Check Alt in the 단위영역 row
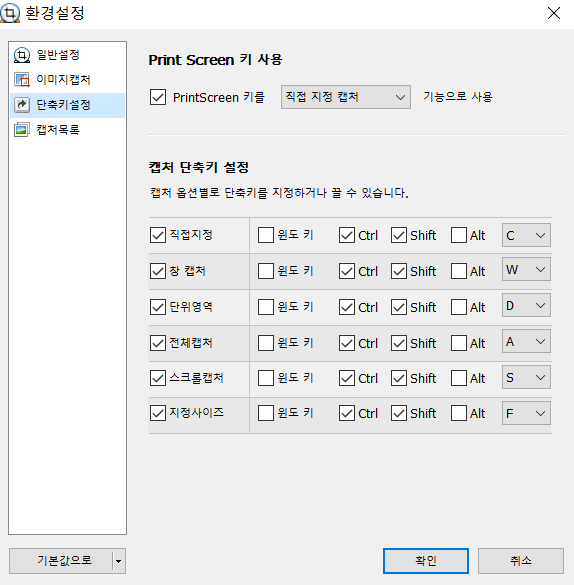Image resolution: width=574 pixels, height=585 pixels. coord(459,307)
